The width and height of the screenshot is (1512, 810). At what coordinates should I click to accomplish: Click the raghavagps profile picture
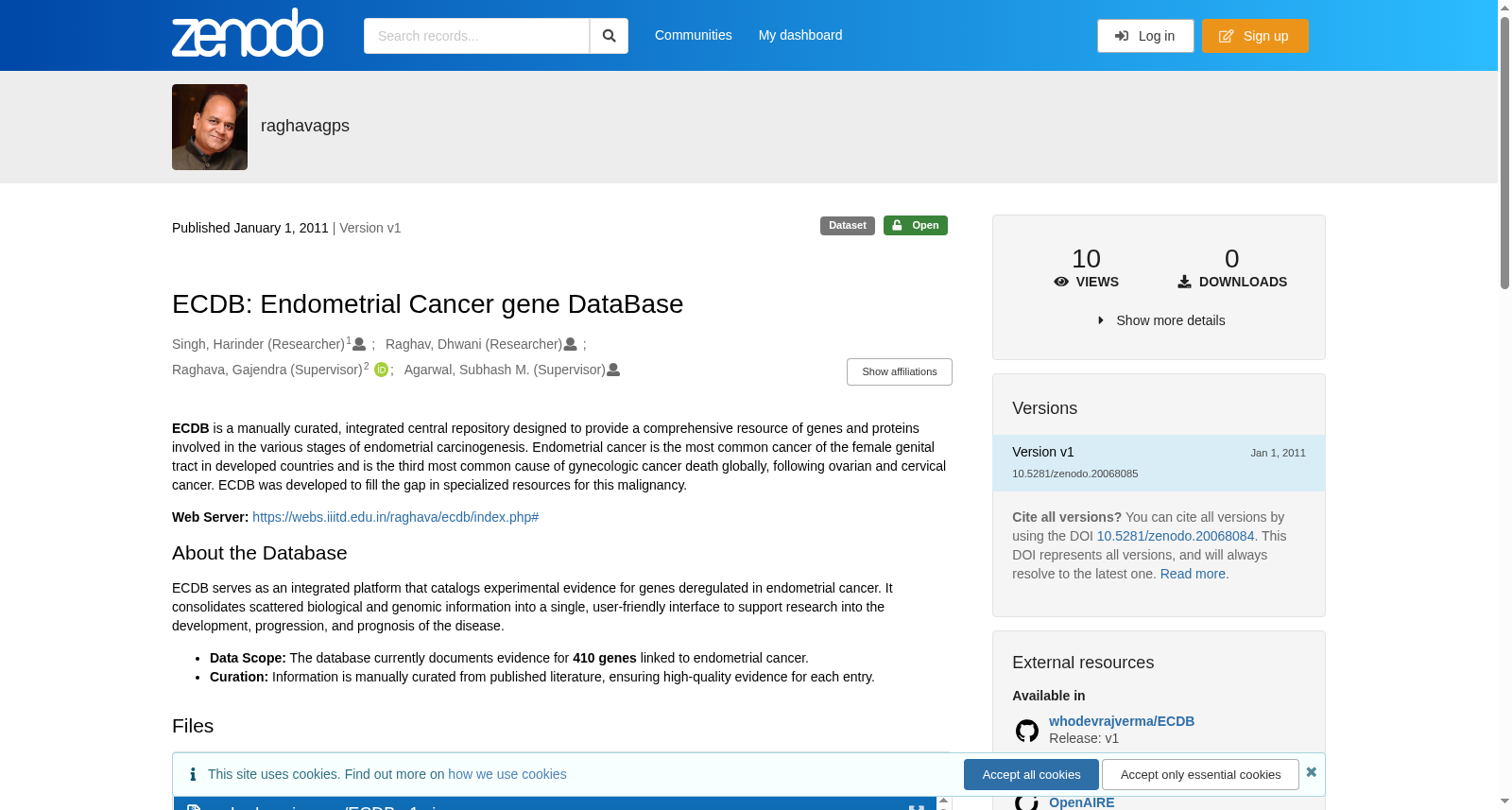click(x=210, y=127)
